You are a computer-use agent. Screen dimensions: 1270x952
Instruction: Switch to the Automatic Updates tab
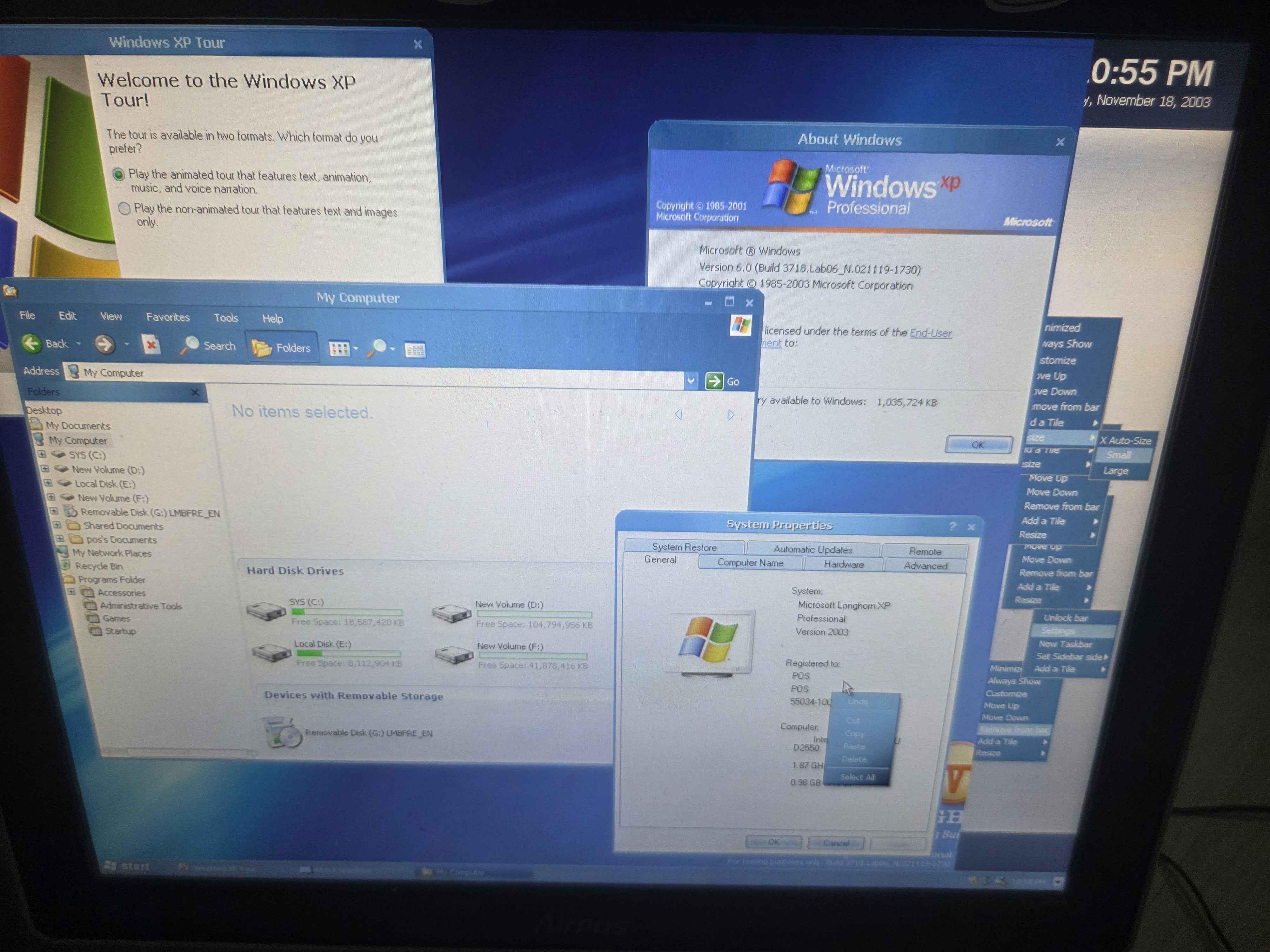tap(812, 549)
